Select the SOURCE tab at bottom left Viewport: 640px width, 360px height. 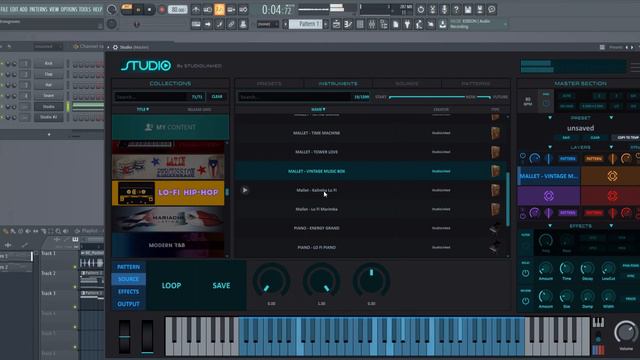point(129,279)
